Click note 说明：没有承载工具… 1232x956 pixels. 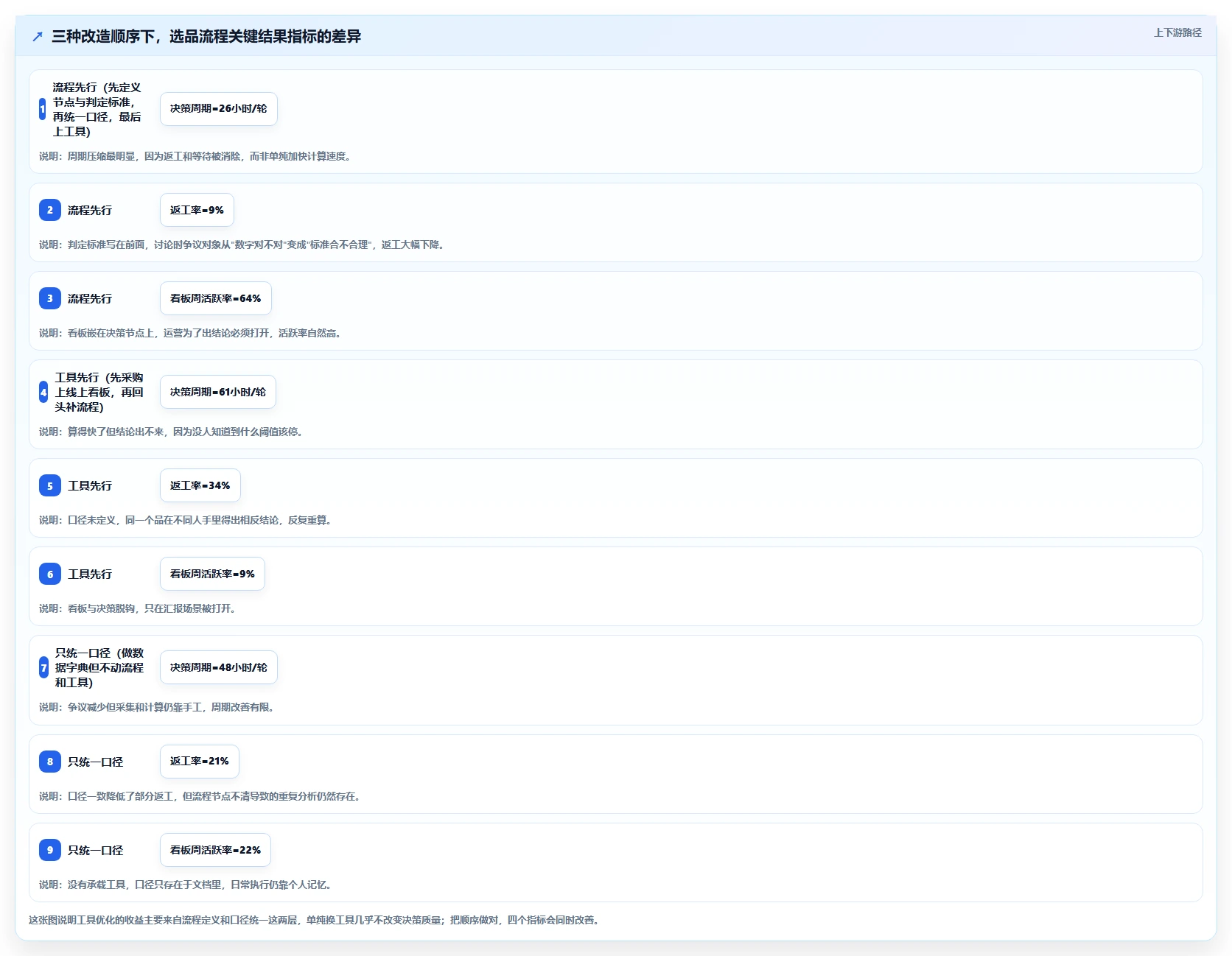pyautogui.click(x=187, y=885)
